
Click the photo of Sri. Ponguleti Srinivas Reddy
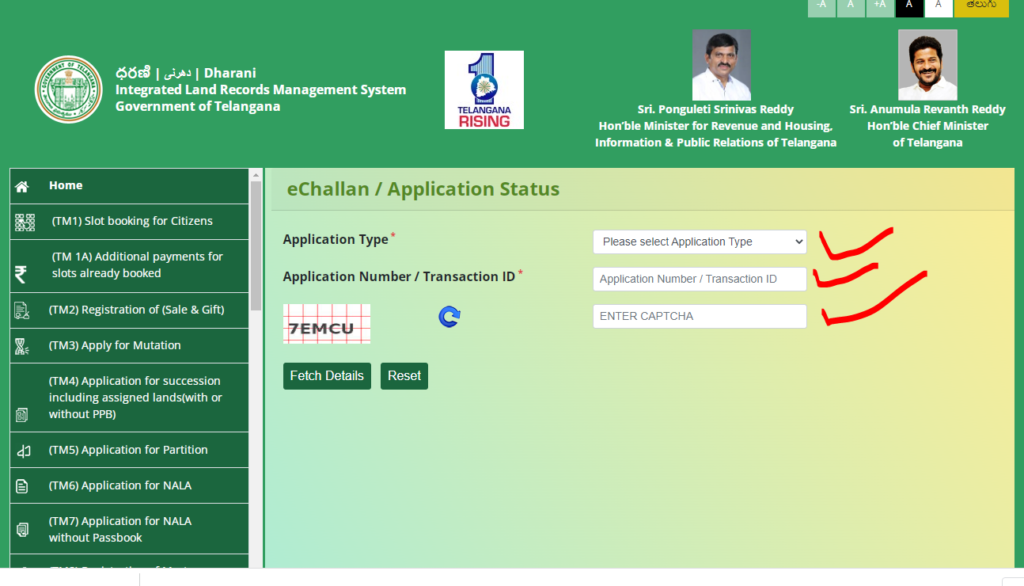(x=721, y=65)
